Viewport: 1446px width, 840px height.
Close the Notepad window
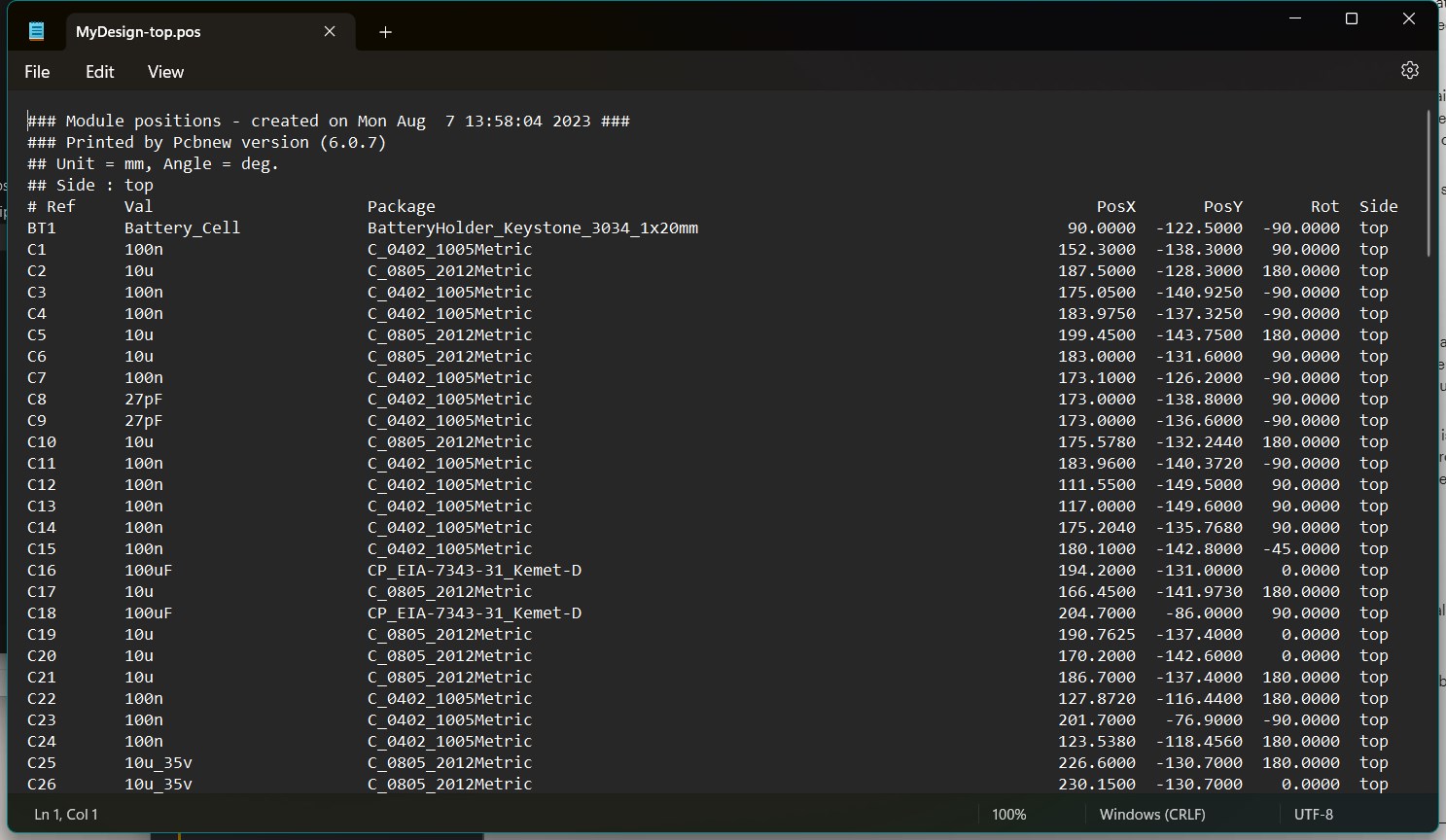coord(1408,18)
